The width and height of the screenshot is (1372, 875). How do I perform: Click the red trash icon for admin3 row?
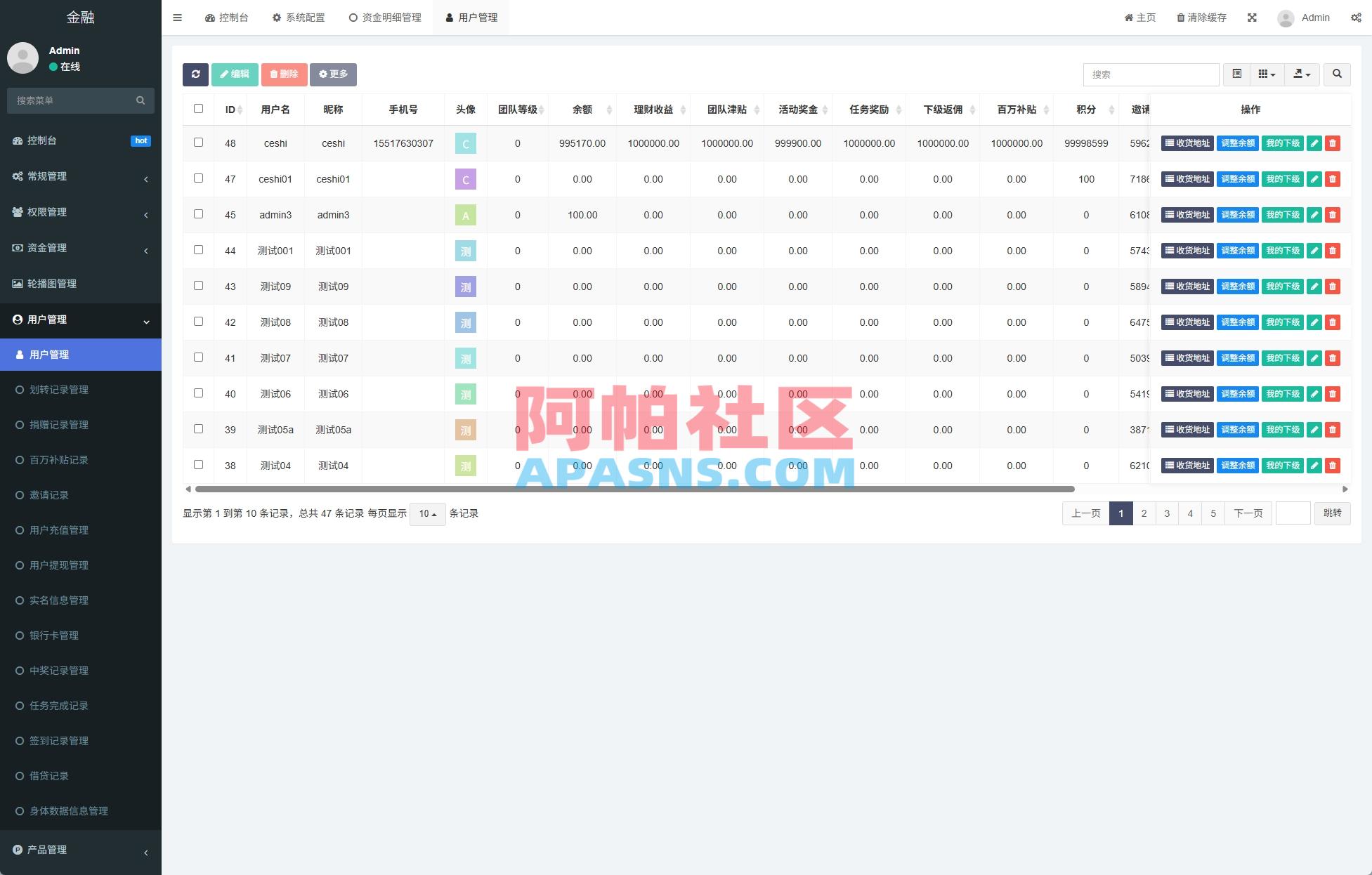[x=1332, y=215]
